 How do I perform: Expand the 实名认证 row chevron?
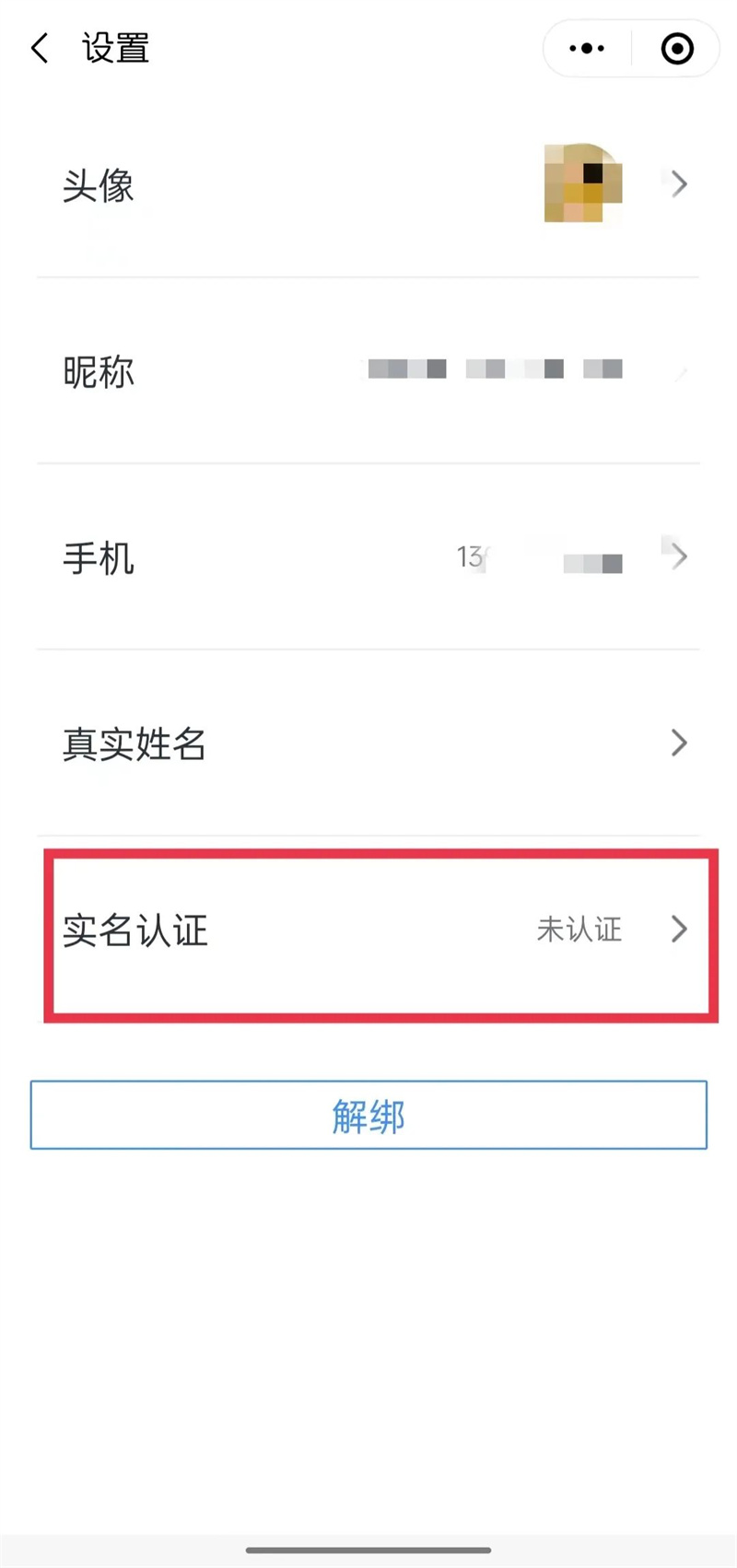pos(679,929)
